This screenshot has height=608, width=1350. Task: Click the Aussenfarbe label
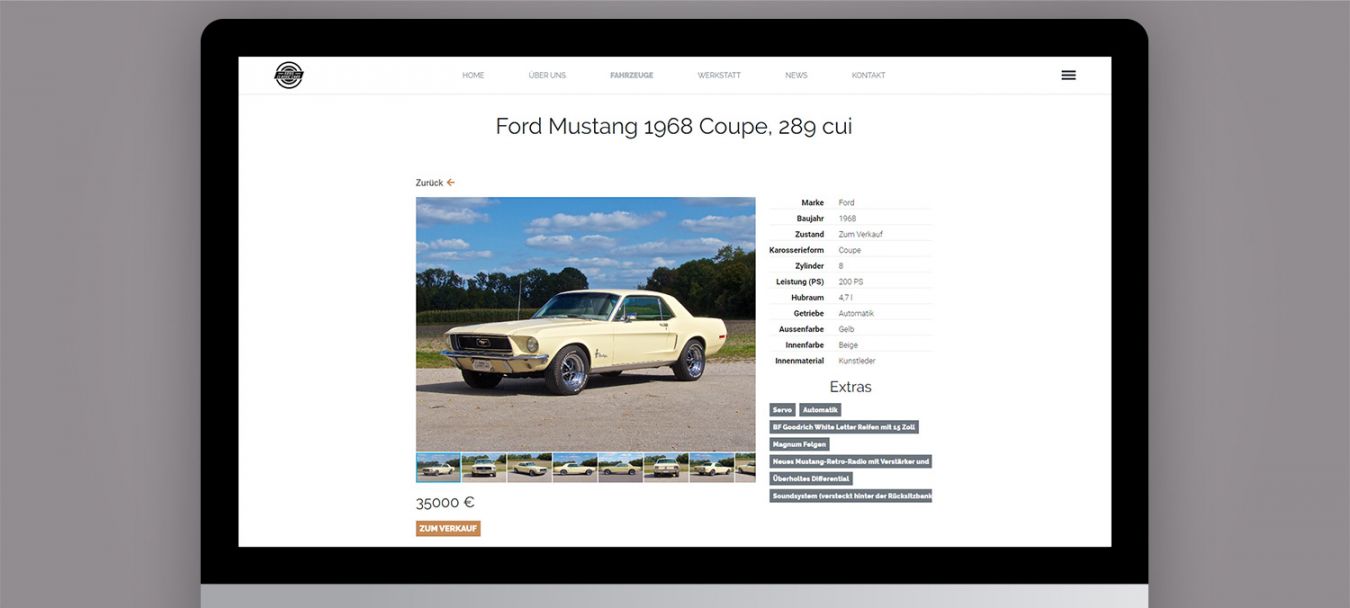click(x=802, y=329)
